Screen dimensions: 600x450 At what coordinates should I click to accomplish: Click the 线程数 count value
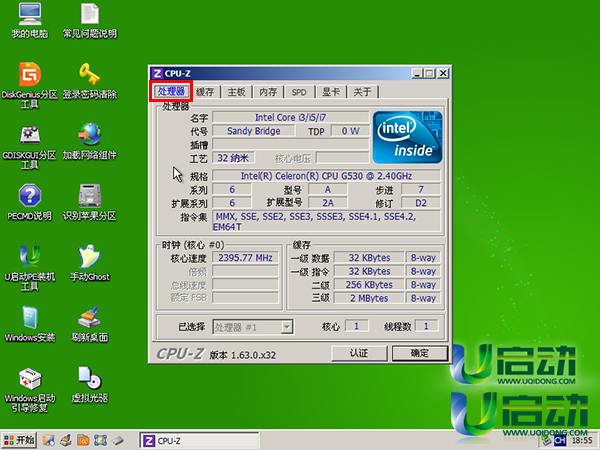coord(426,326)
